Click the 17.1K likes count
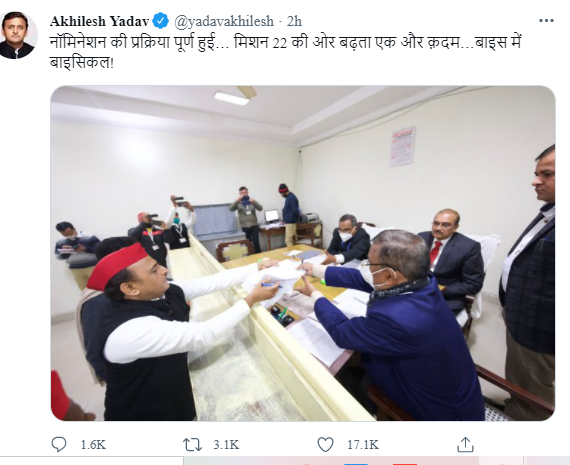The width and height of the screenshot is (570, 465). click(x=363, y=445)
